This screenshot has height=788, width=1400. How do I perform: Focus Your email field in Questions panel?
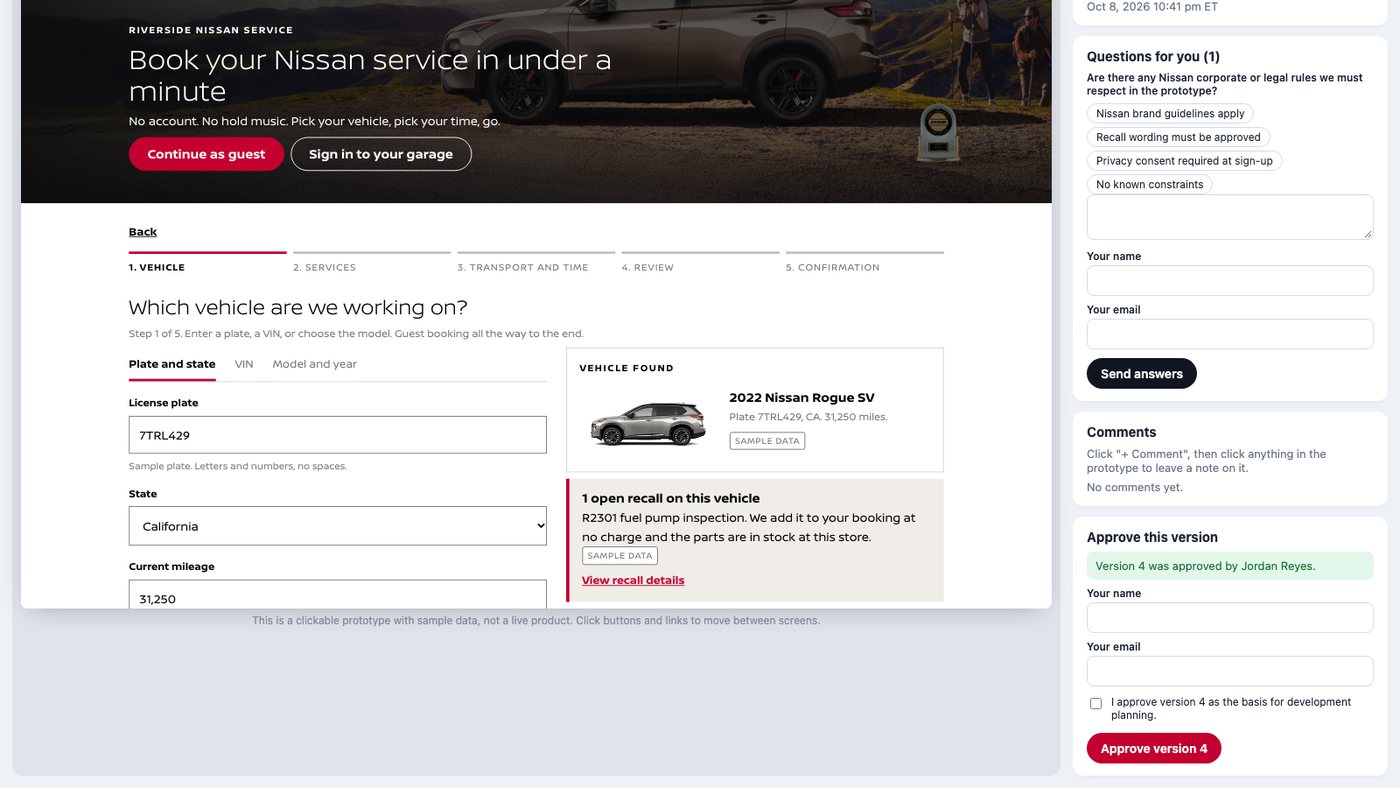1230,334
